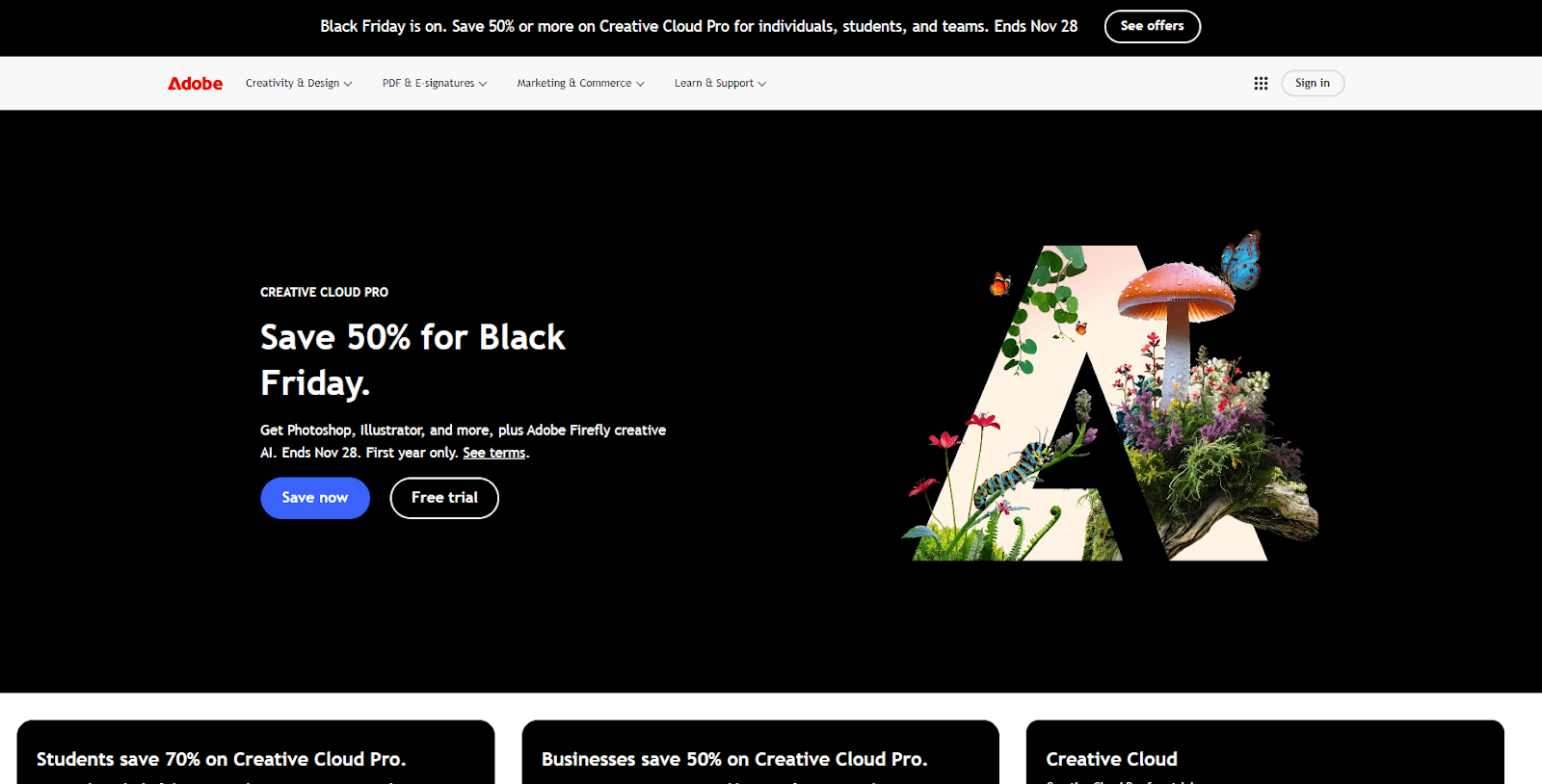Open the Marketing & Commerce dropdown

581,84
